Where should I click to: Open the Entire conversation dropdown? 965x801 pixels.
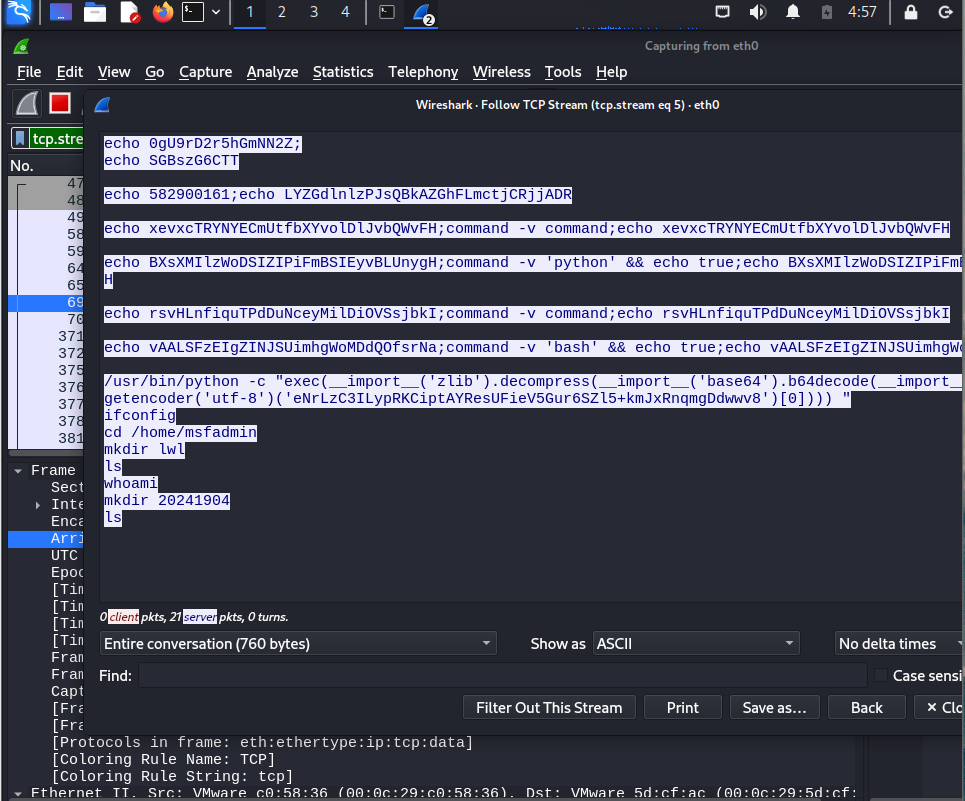tap(298, 644)
